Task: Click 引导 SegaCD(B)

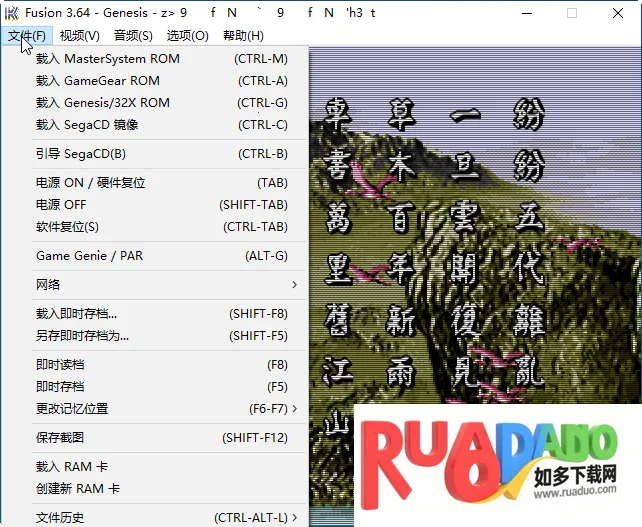Action: tap(81, 154)
